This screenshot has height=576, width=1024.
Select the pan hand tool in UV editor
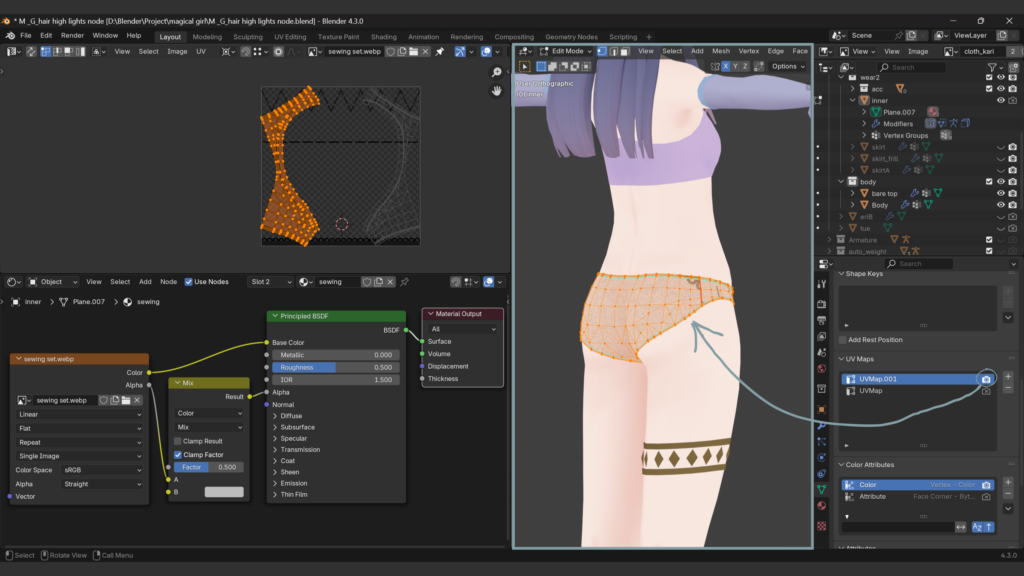pyautogui.click(x=497, y=91)
